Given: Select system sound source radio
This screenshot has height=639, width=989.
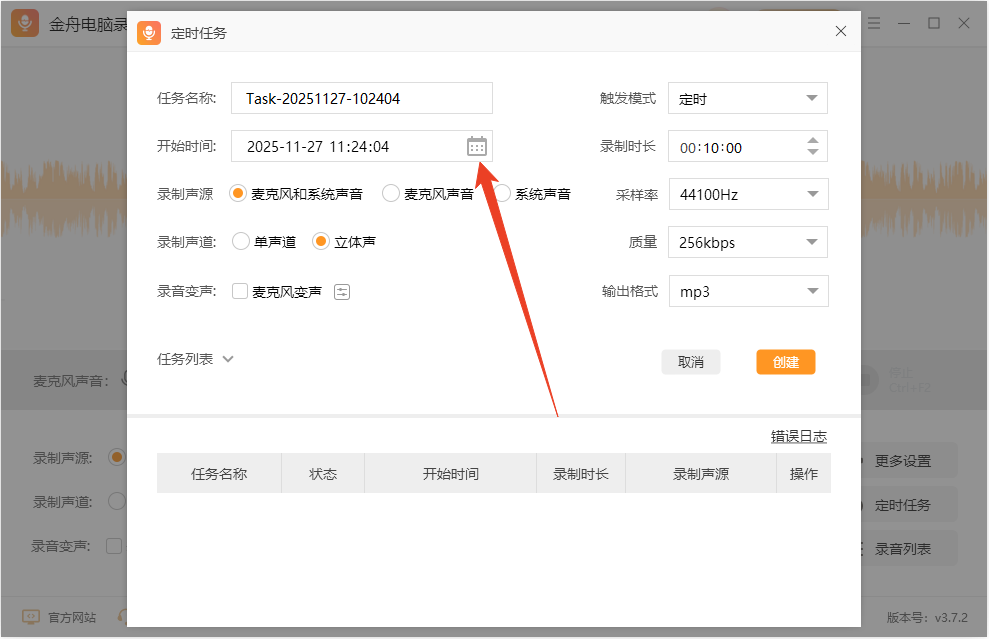Looking at the screenshot, I should pyautogui.click(x=503, y=194).
